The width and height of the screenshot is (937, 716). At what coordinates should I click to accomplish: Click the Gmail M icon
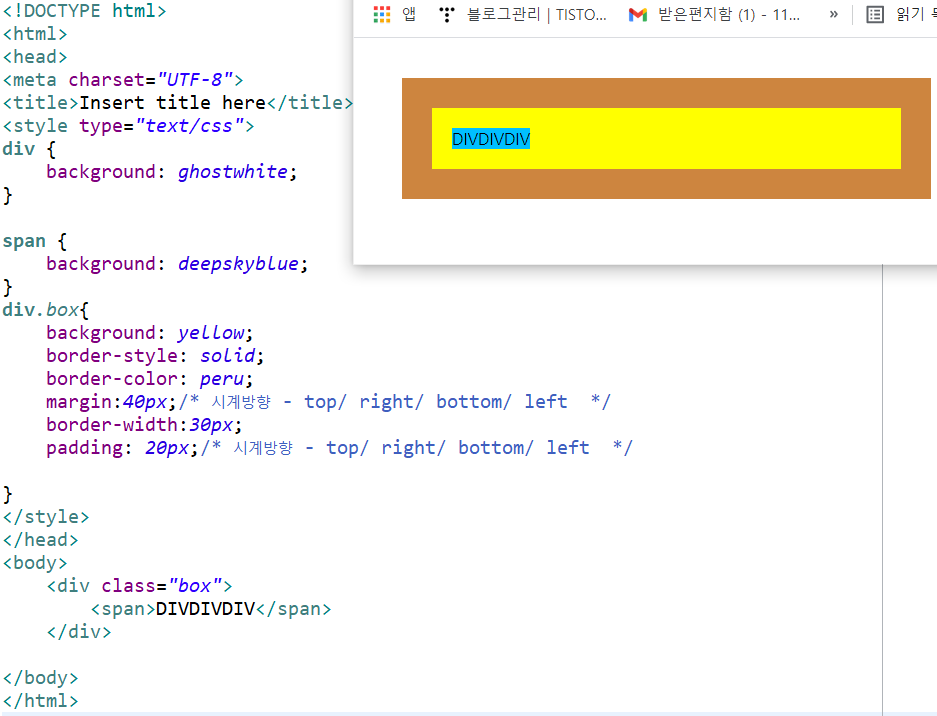click(638, 14)
